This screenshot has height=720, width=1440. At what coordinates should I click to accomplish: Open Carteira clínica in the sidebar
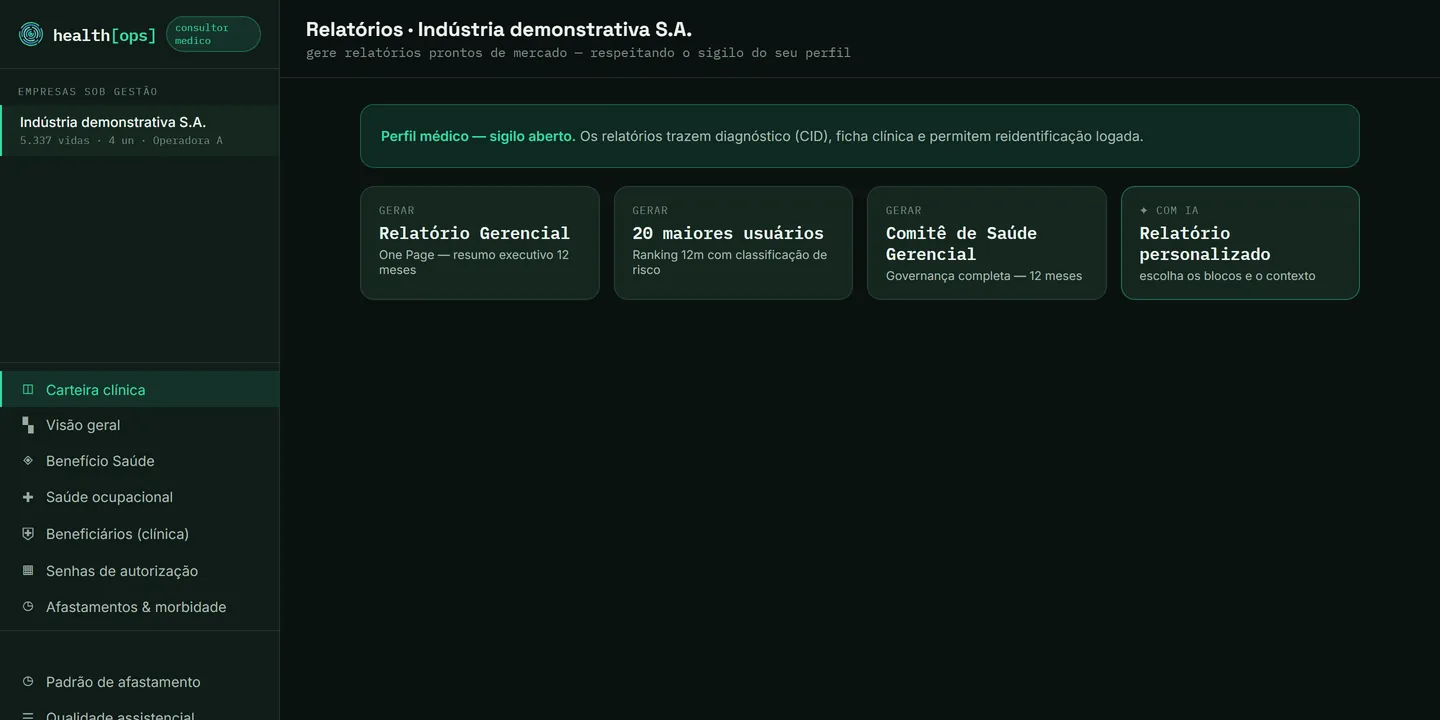[x=140, y=390]
